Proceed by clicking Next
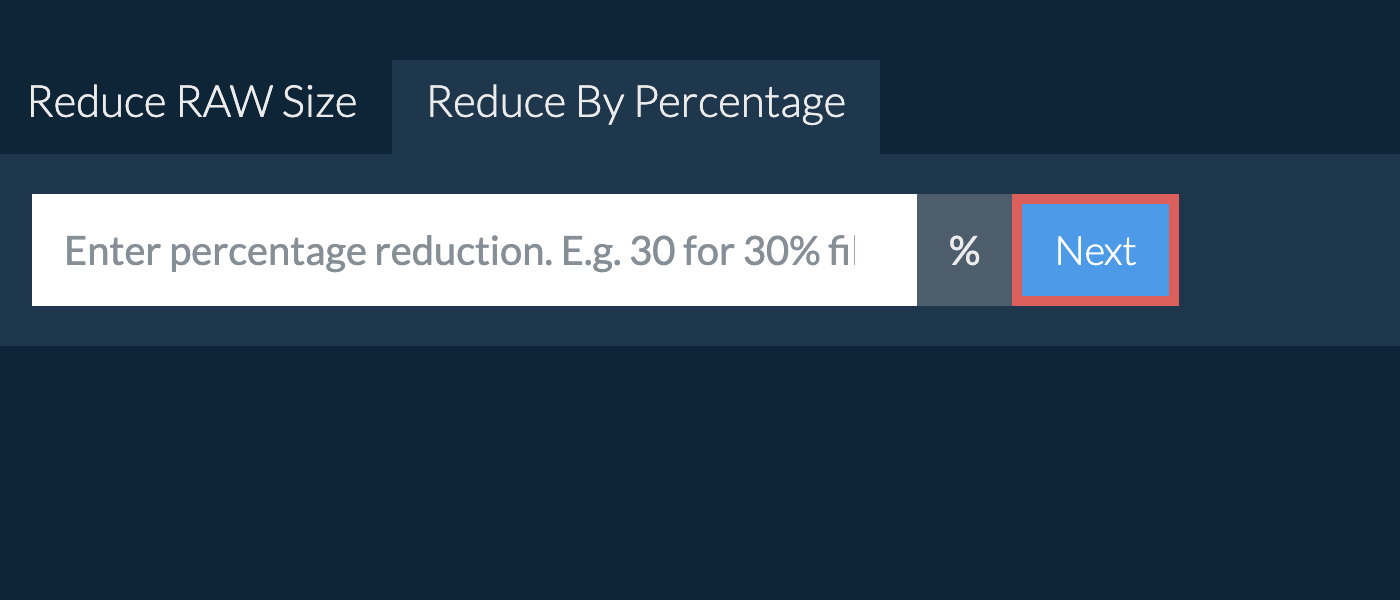The width and height of the screenshot is (1400, 600). [1095, 250]
